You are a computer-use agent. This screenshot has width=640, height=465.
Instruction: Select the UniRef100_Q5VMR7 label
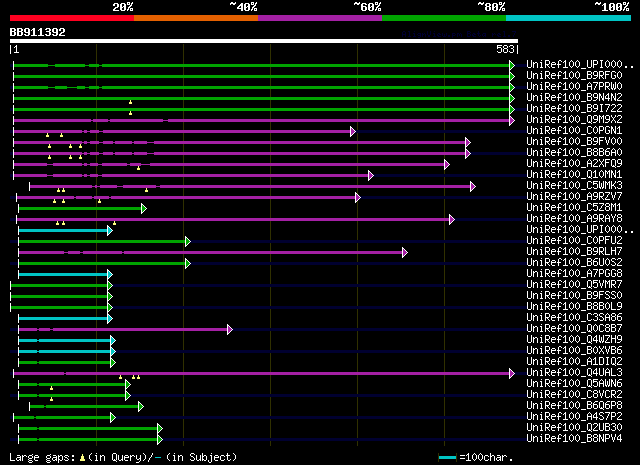coord(574,285)
